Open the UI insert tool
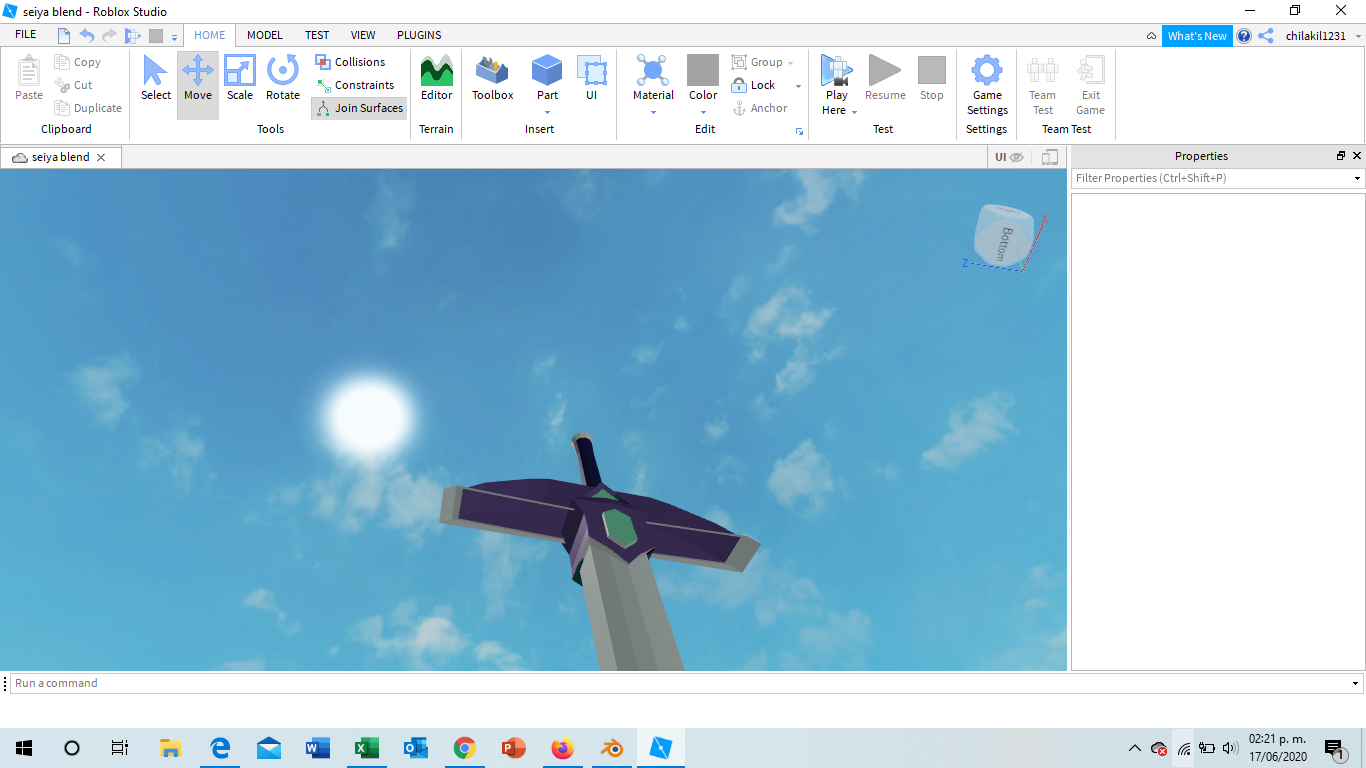Viewport: 1366px width, 768px height. (591, 78)
